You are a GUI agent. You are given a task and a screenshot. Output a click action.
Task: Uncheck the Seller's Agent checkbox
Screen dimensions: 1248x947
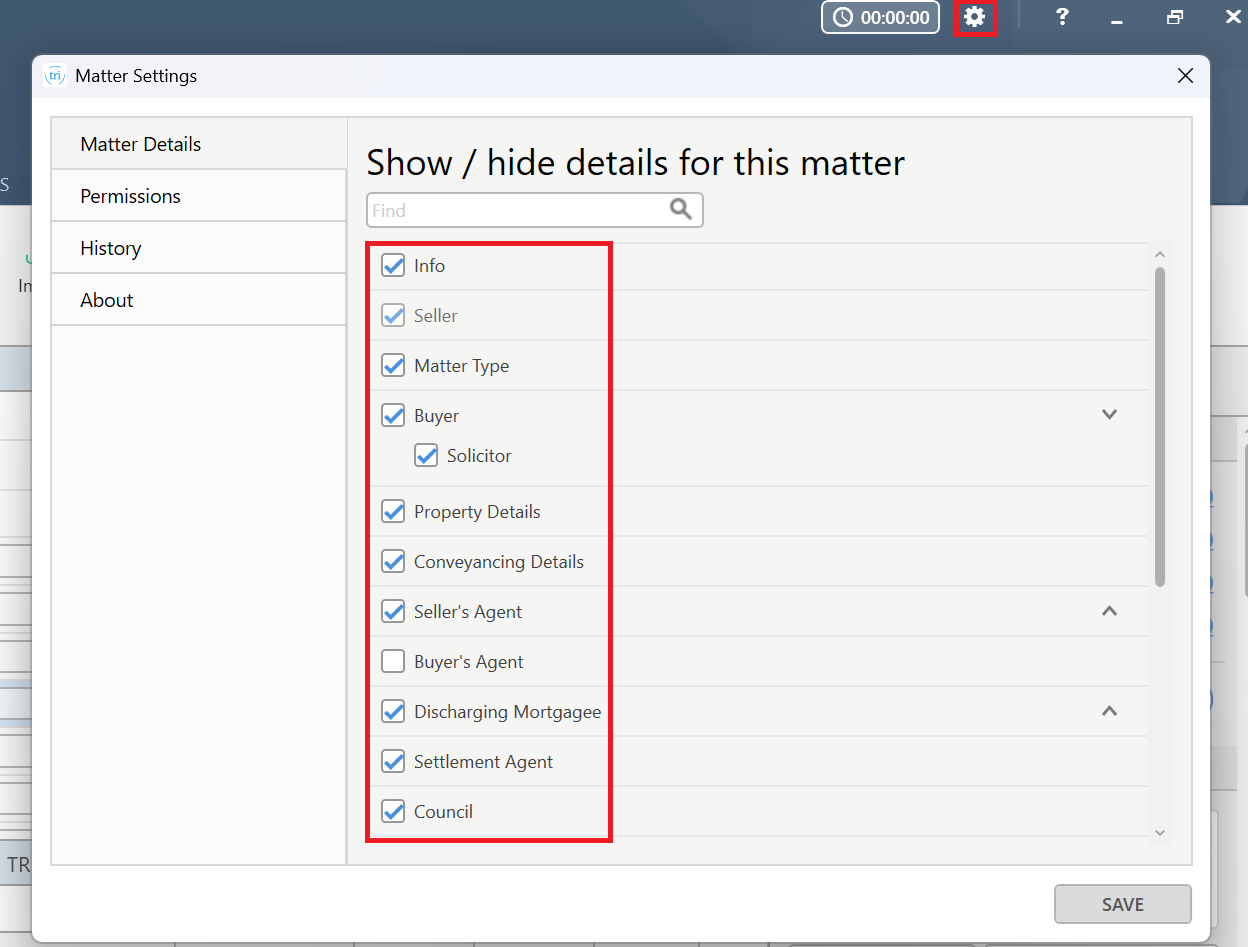[394, 612]
